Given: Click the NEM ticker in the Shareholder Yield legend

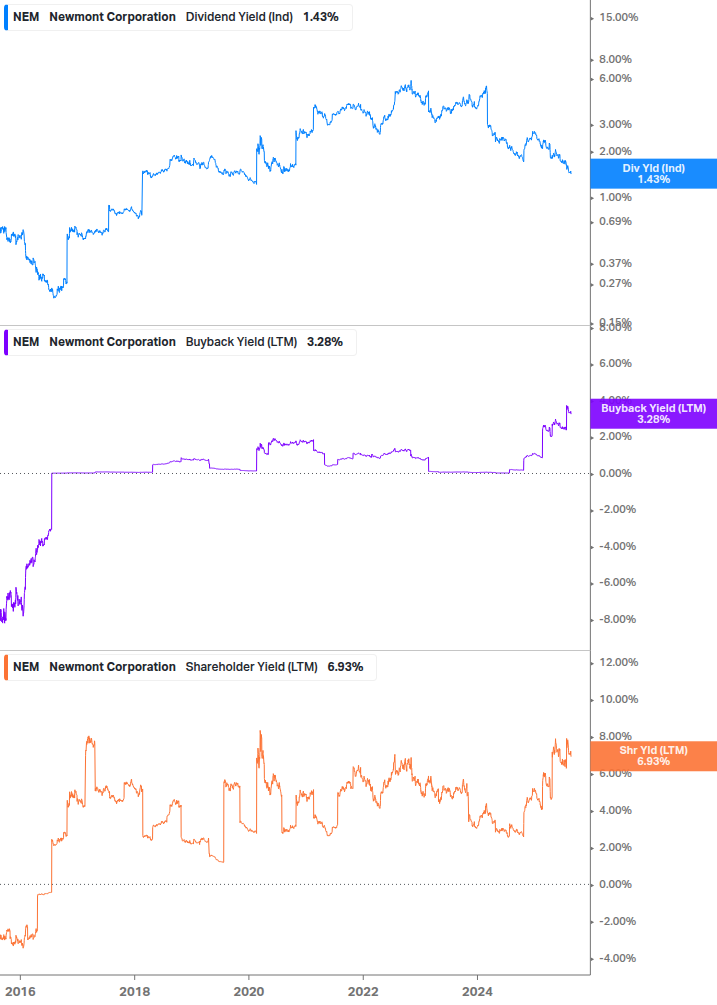Looking at the screenshot, I should (x=26, y=667).
